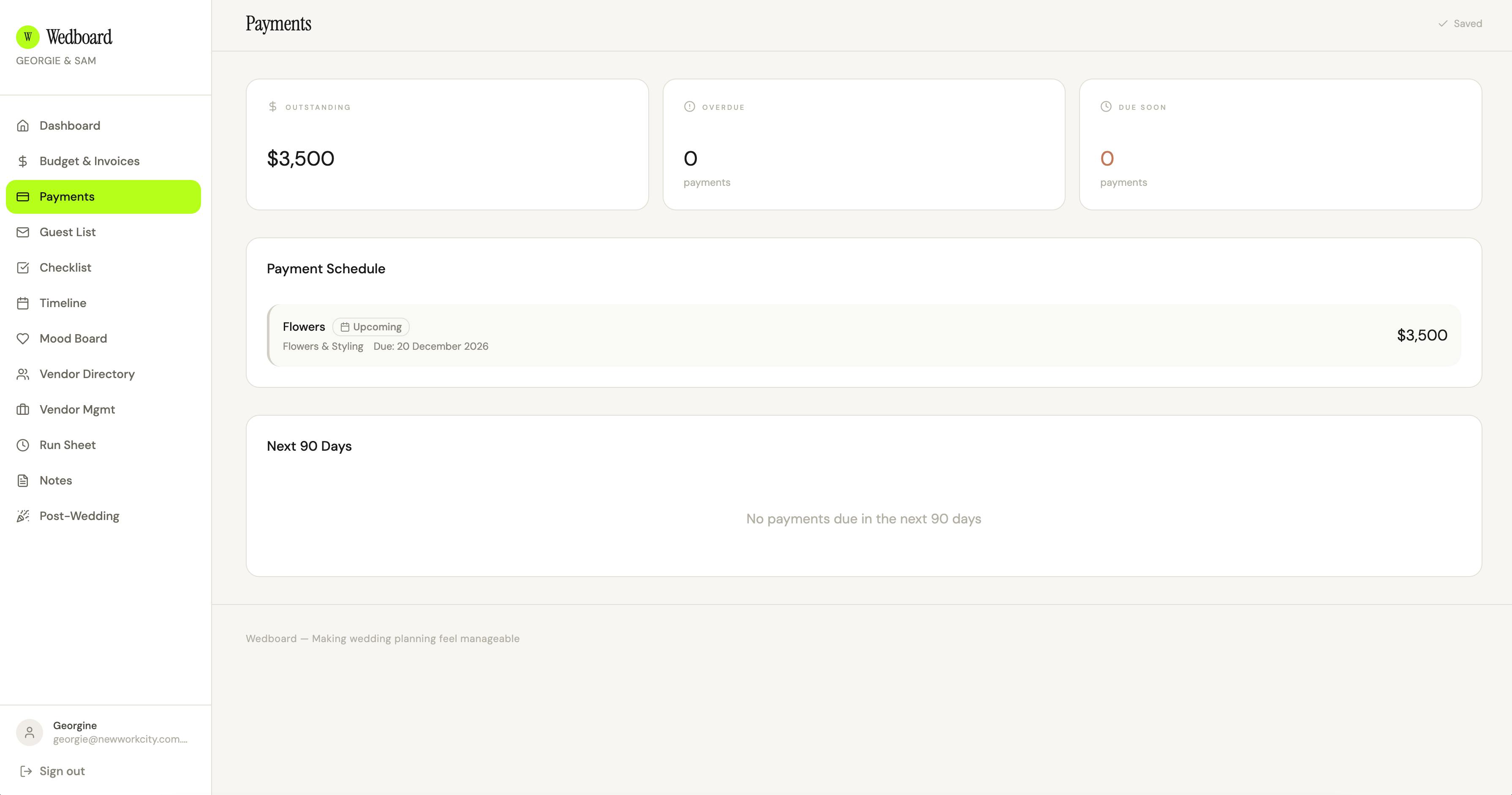Click the Vendor Mgmt briefcase icon

[x=23, y=409]
